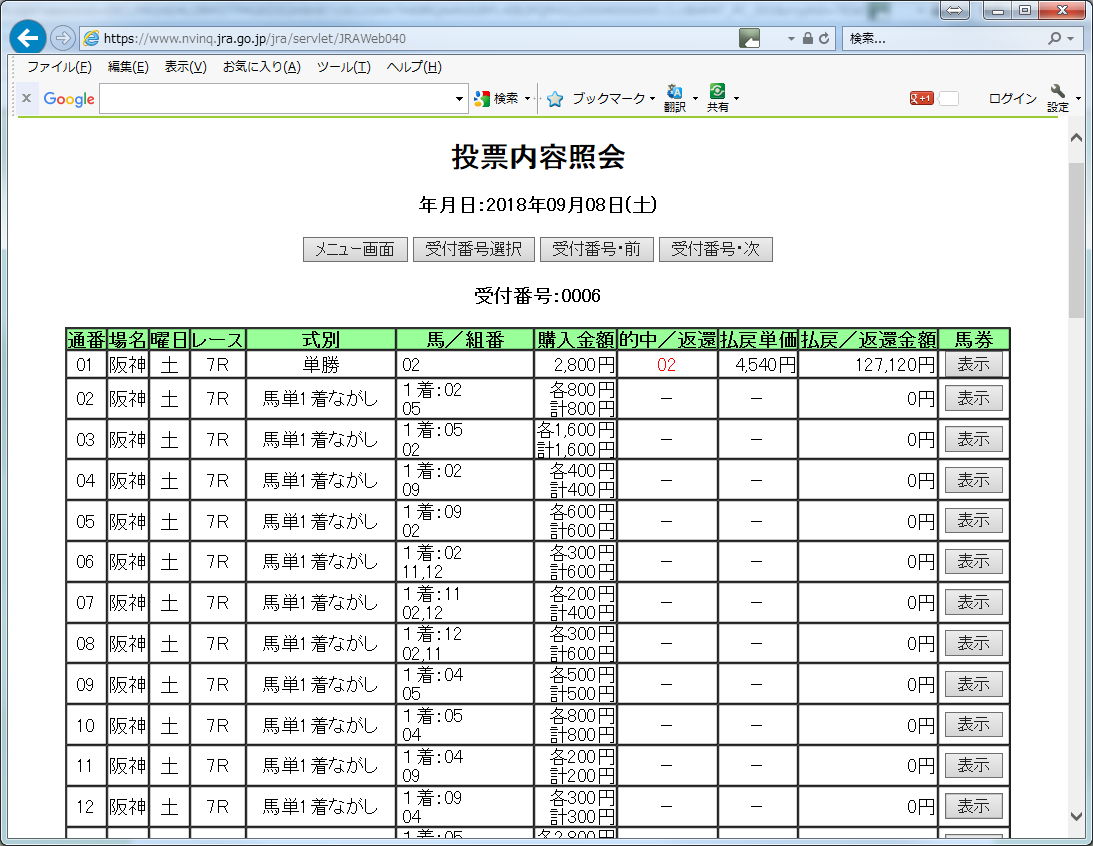
Task: Click 表示 button for row 11
Action: click(x=974, y=765)
